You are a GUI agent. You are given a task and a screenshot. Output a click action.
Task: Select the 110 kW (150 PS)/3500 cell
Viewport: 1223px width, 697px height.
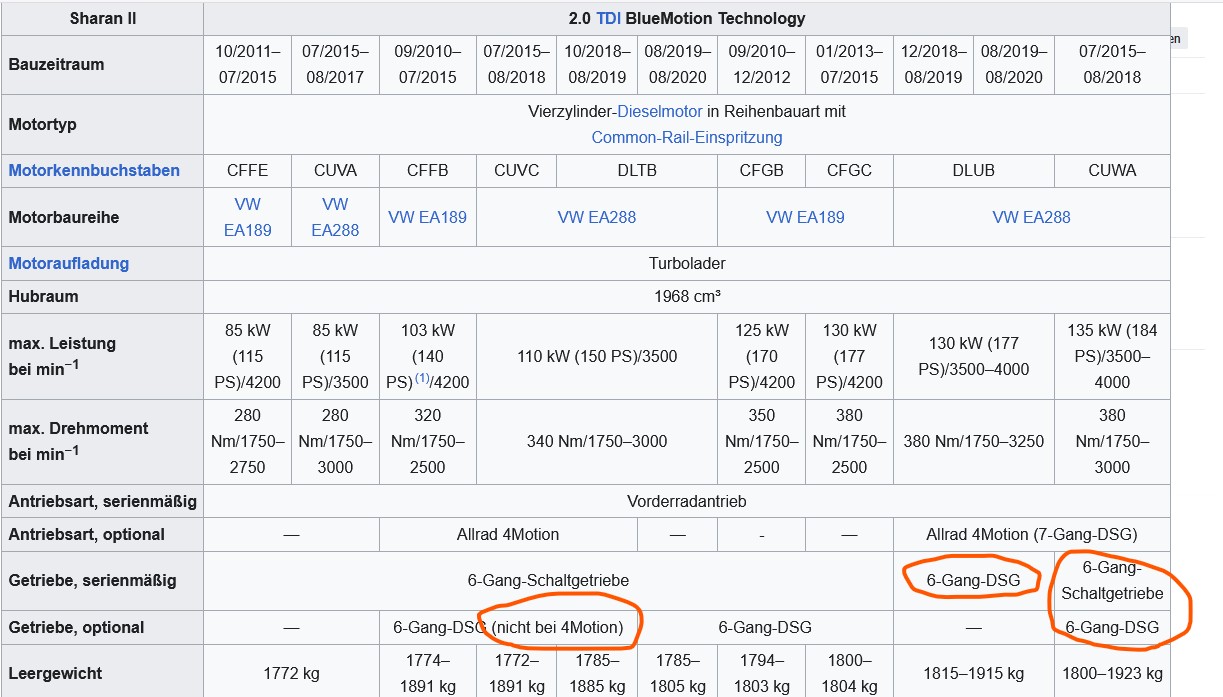point(597,356)
